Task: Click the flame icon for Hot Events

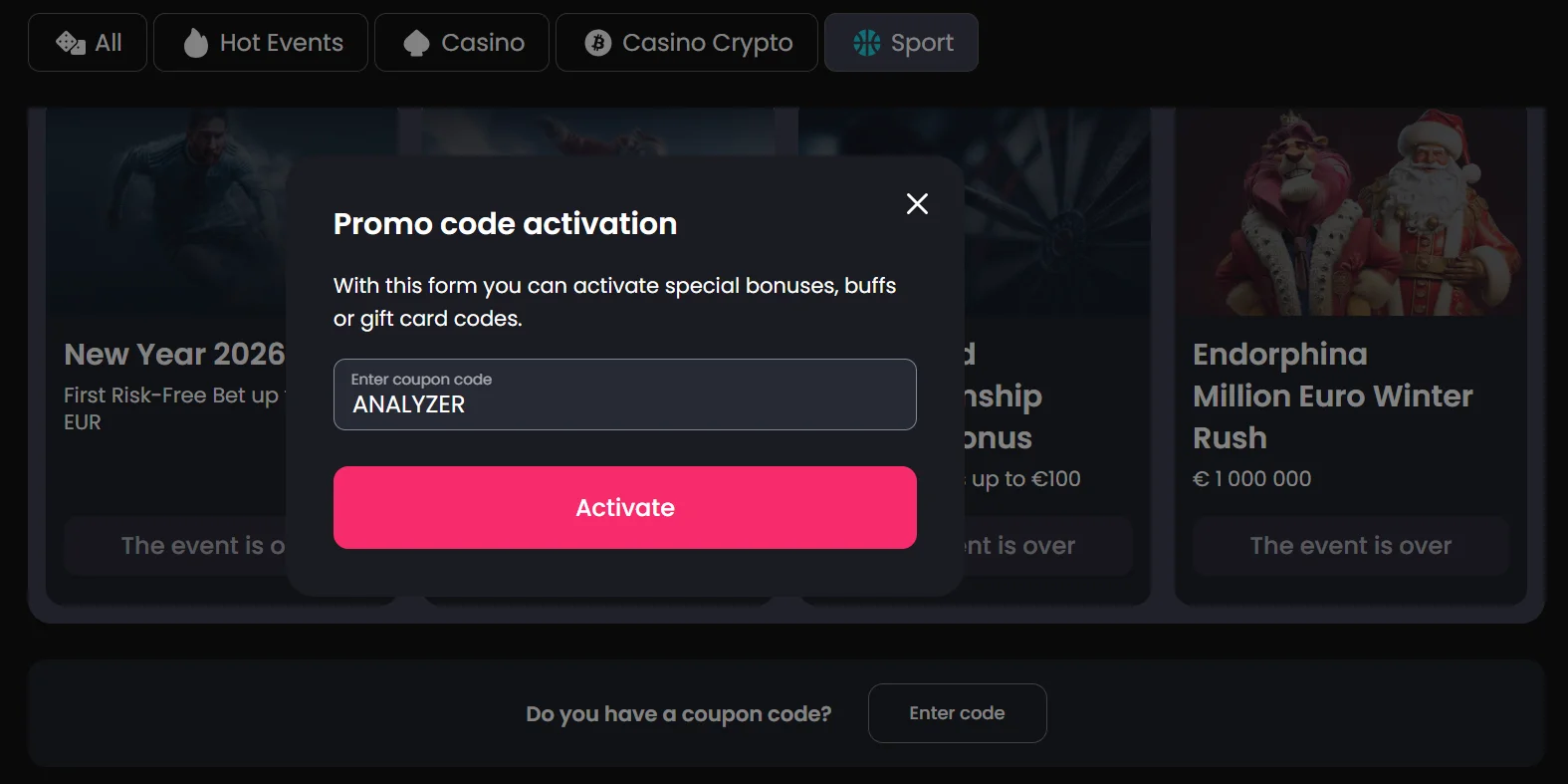Action: pos(196,43)
